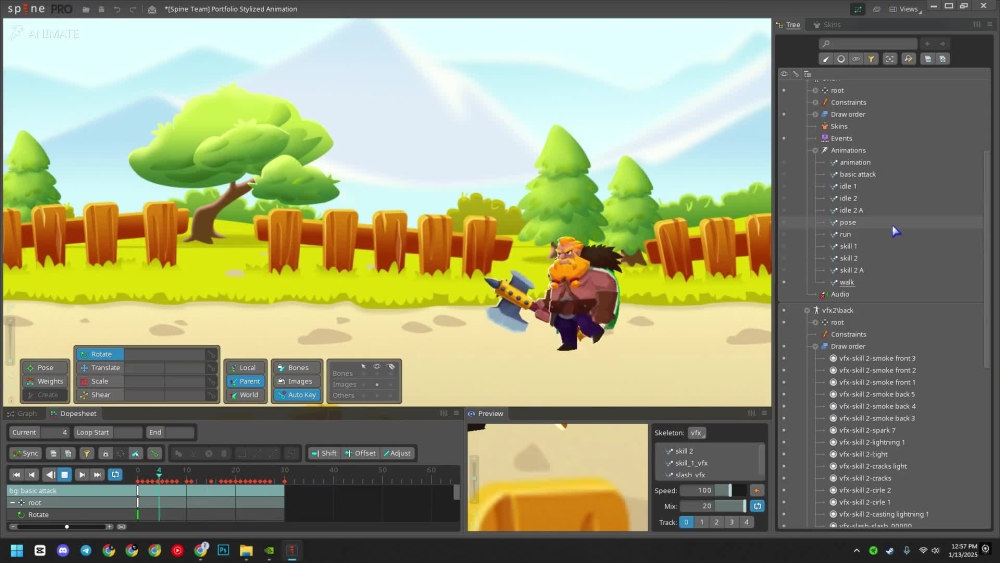Select skill_1_vfx in Preview list
1000x563 pixels.
coord(691,464)
